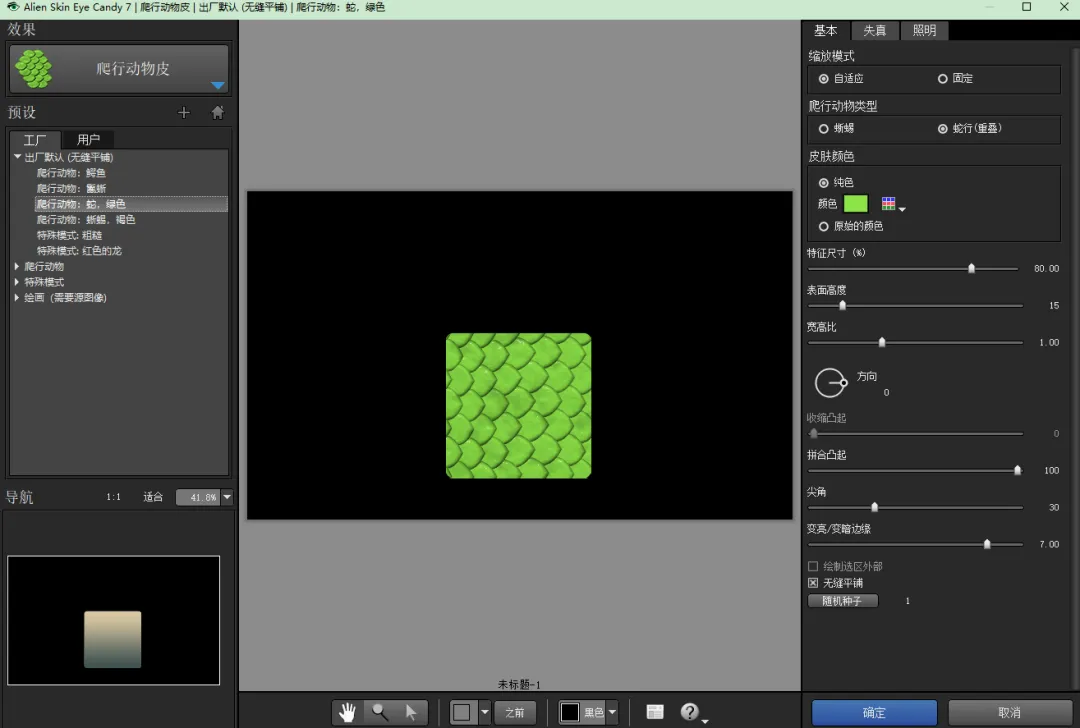1080x728 pixels.
Task: Click the 尖角 slider handle
Action: pos(875,507)
